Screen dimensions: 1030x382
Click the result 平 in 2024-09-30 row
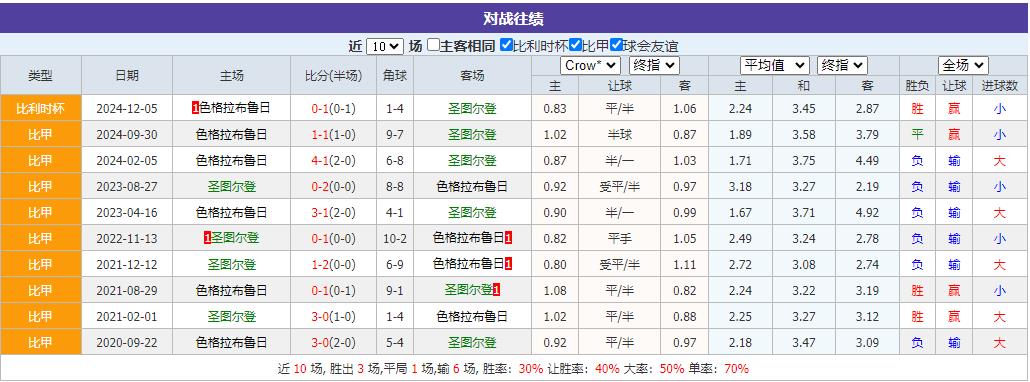[x=918, y=135]
